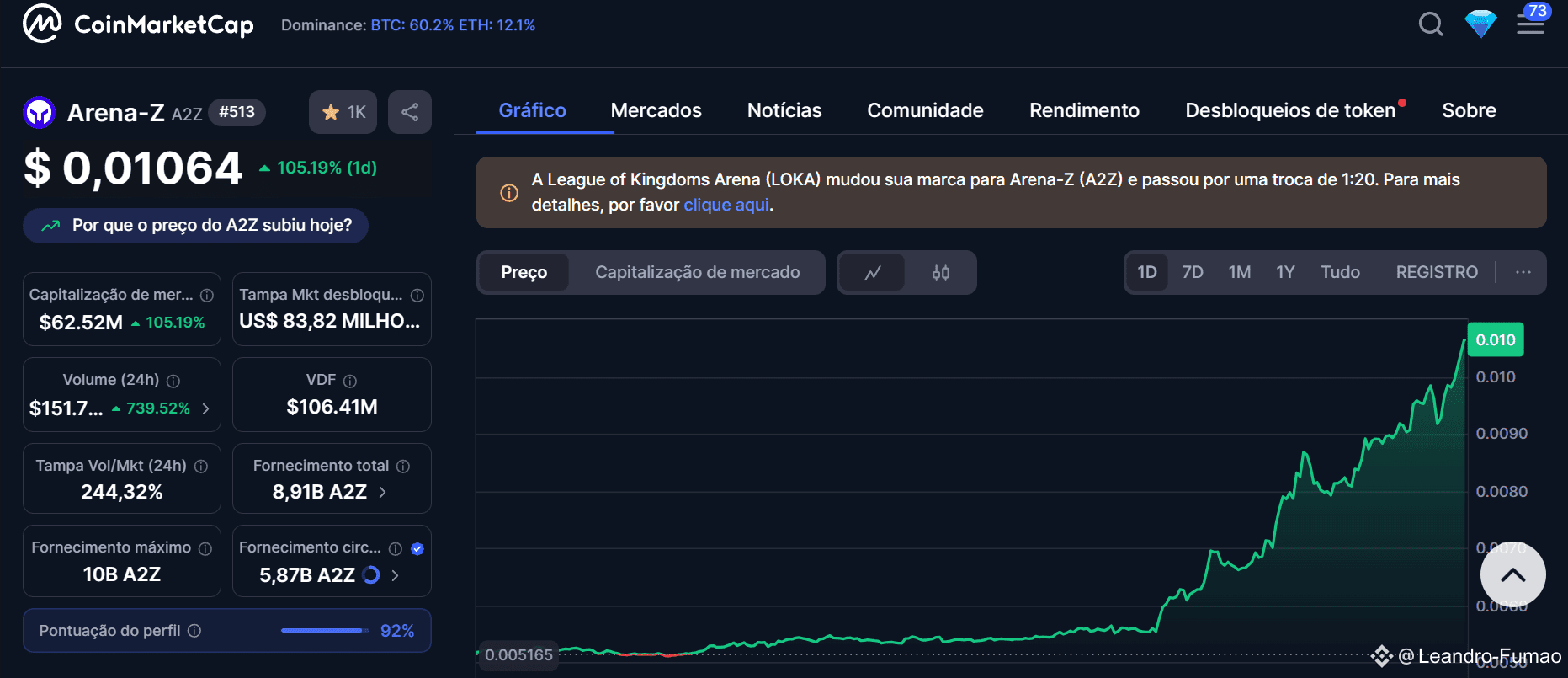This screenshot has width=1568, height=678.
Task: Click the $106.41M VDF value
Action: click(332, 408)
